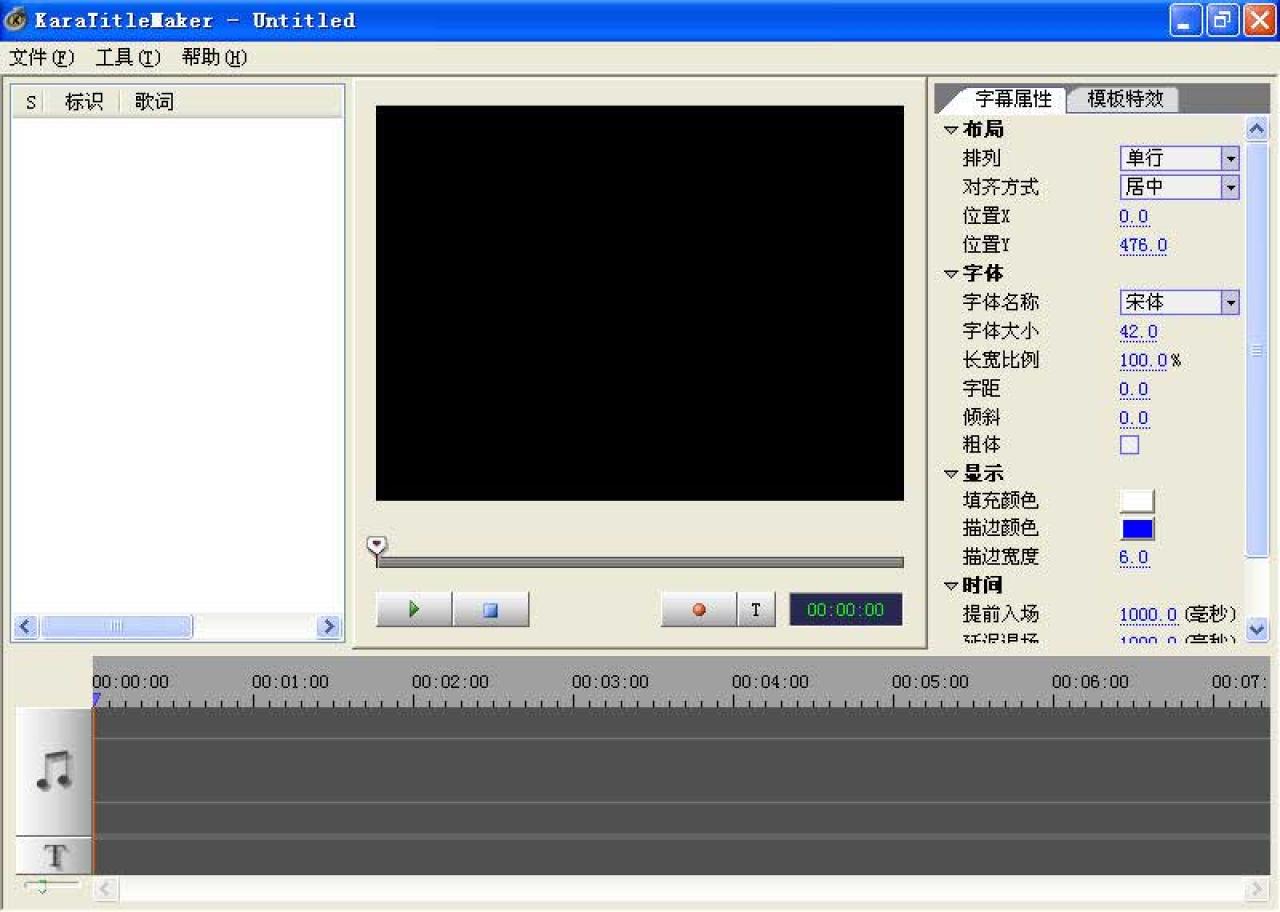
Task: Click the Stop playback button
Action: [x=491, y=609]
